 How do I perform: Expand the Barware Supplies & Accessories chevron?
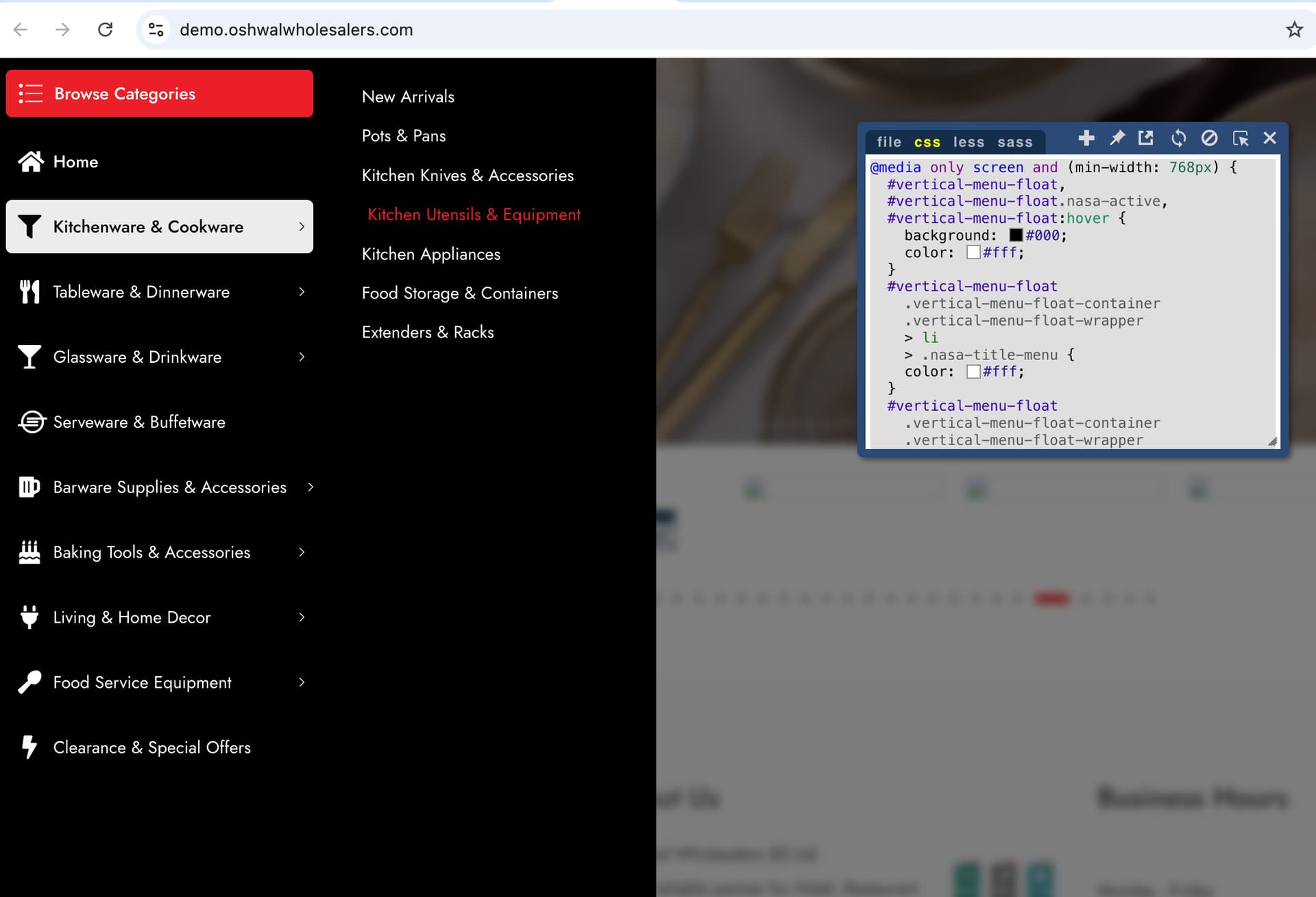point(310,488)
